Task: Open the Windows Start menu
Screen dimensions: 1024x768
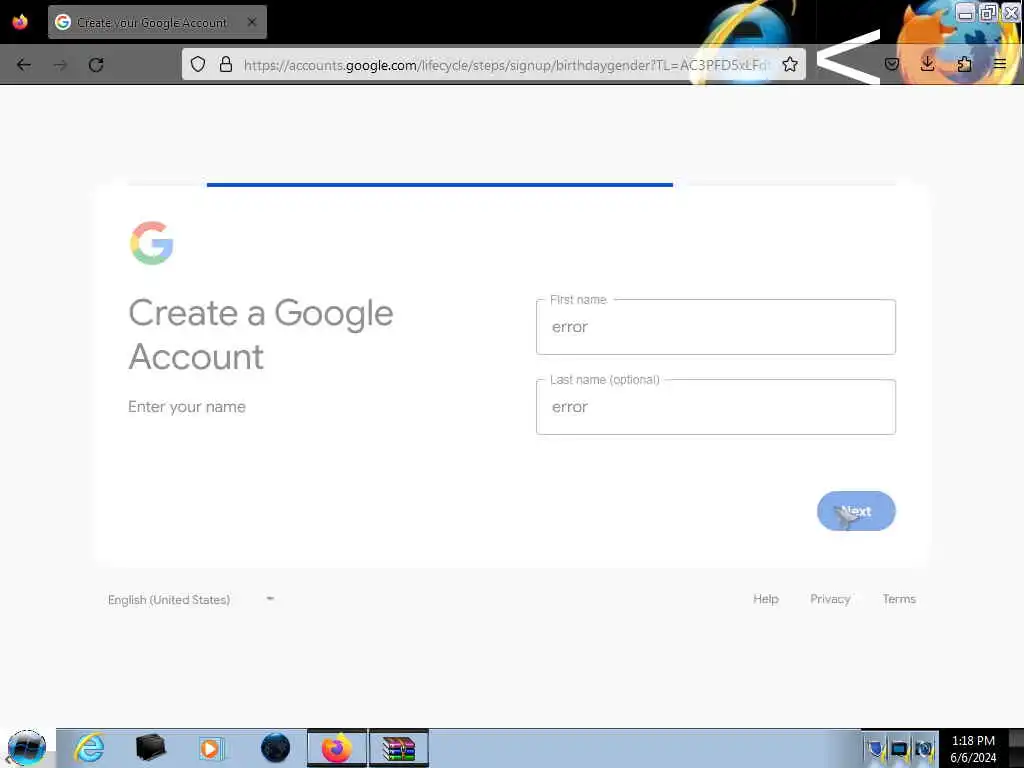Action: [x=27, y=748]
